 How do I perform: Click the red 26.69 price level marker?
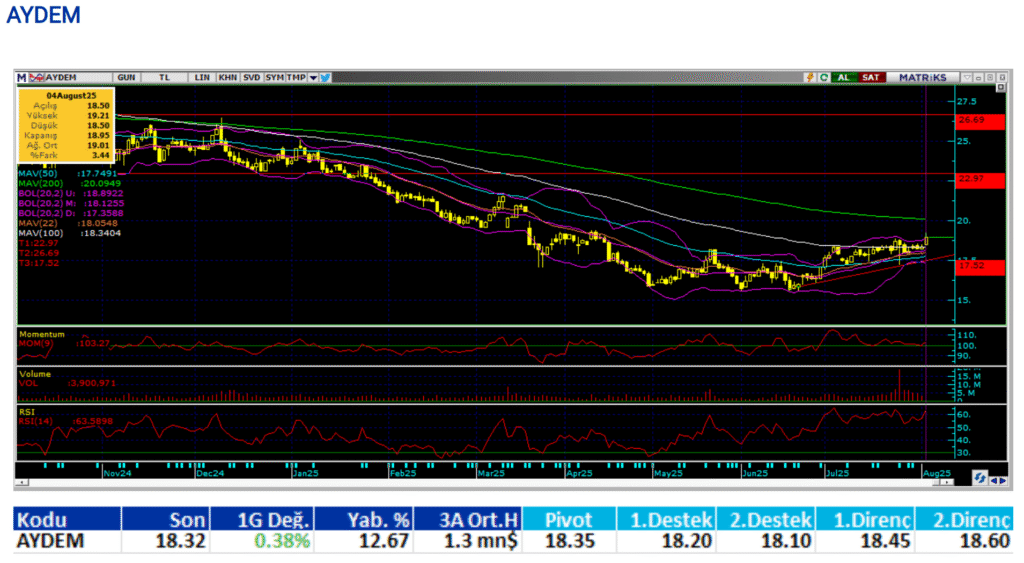coord(980,121)
